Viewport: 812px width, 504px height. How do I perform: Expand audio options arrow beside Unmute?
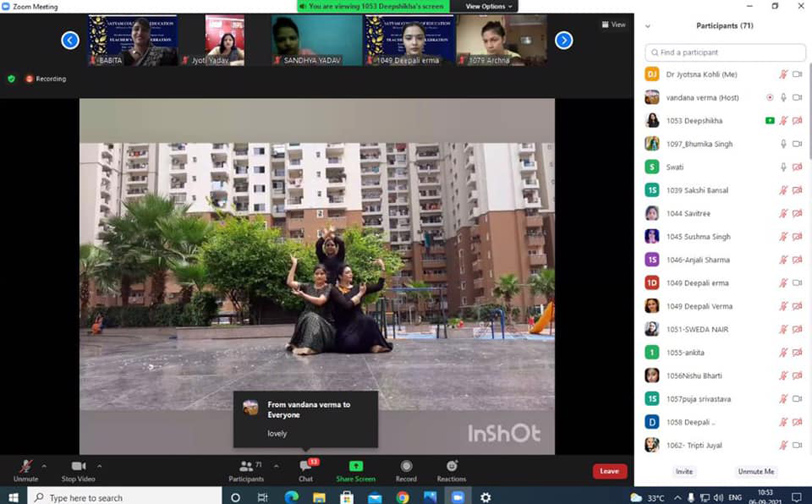coord(44,465)
